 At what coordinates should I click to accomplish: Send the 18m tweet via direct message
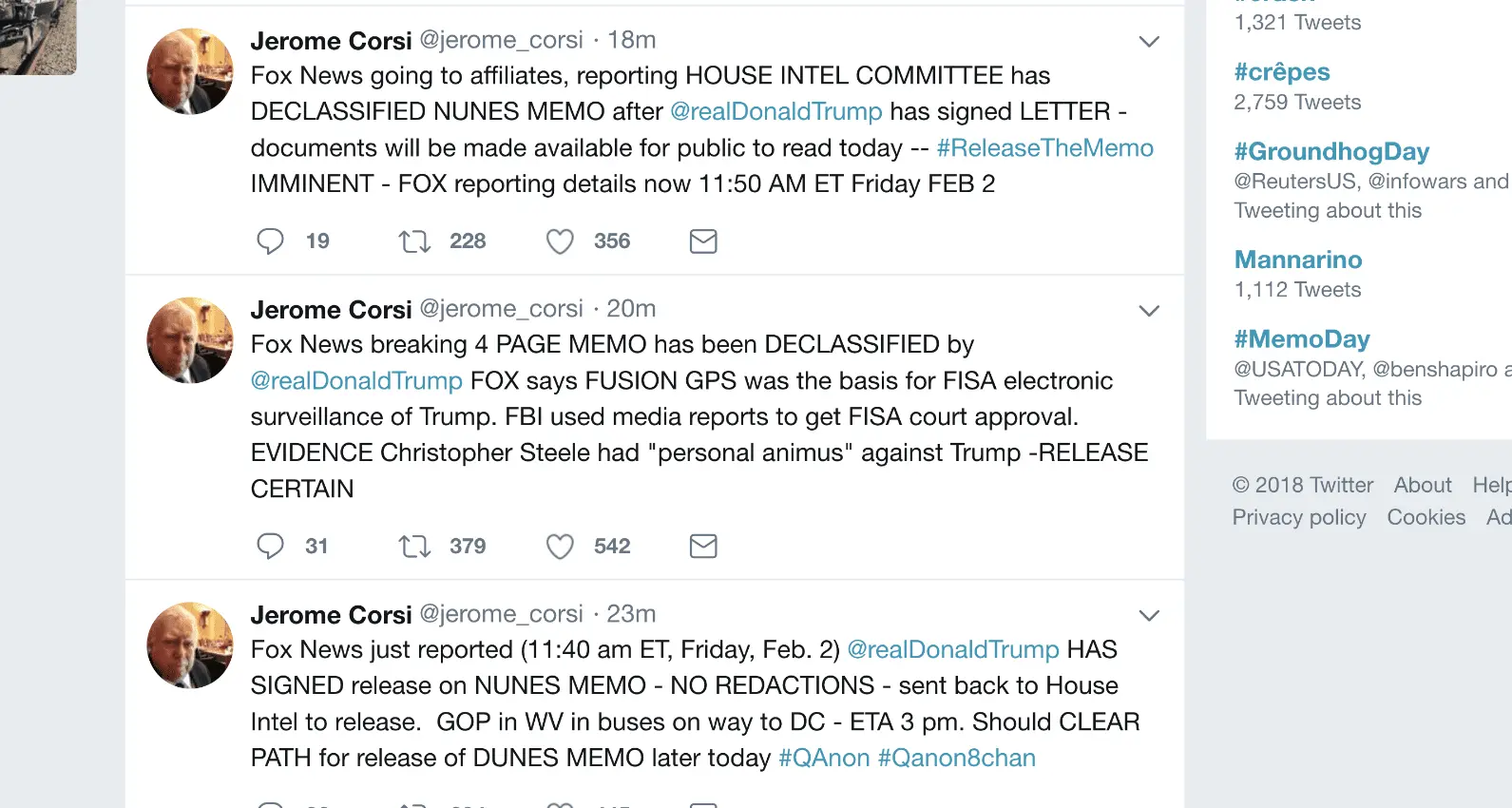(703, 241)
